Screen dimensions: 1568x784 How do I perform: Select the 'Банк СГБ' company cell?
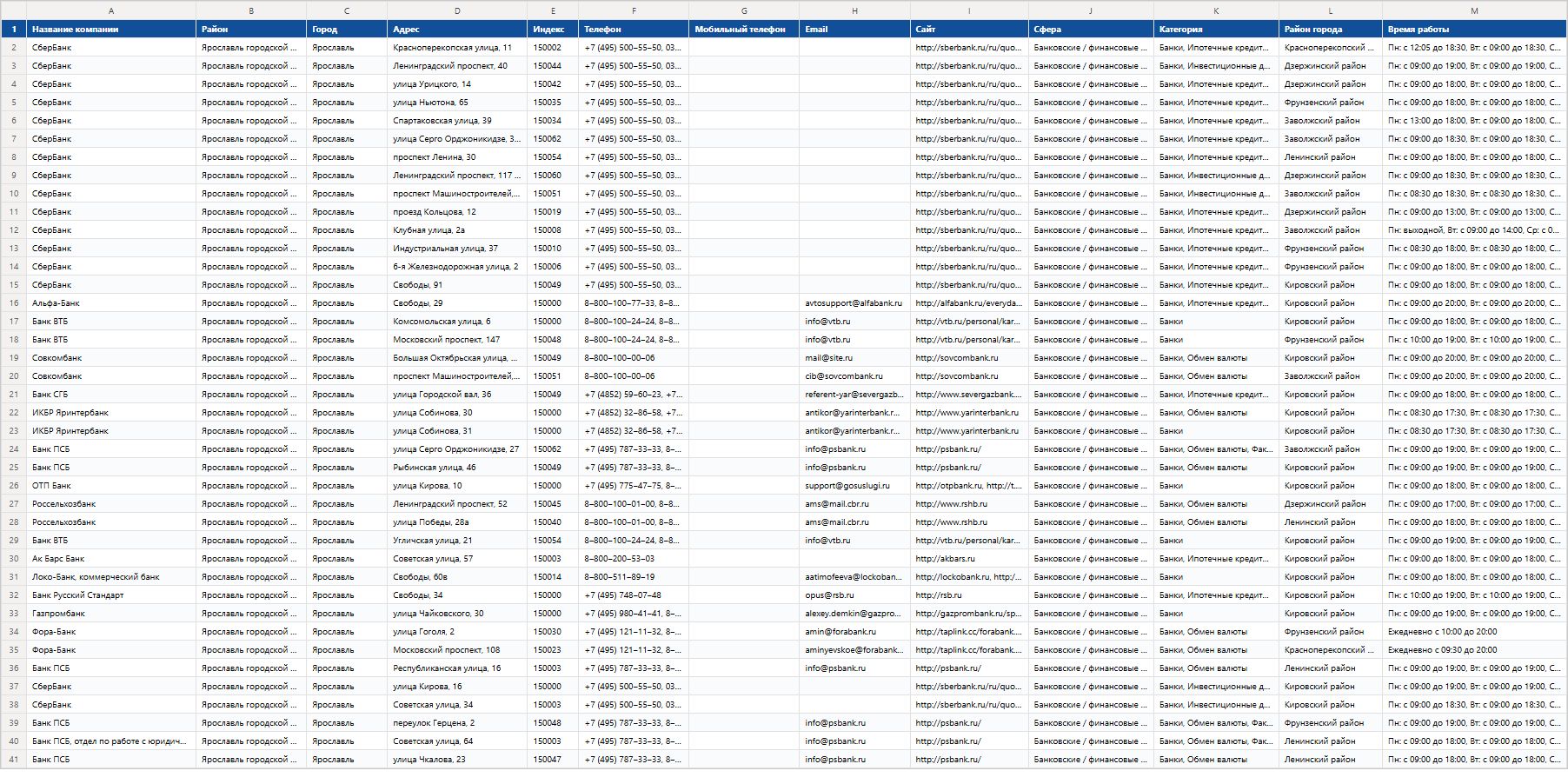[111, 395]
